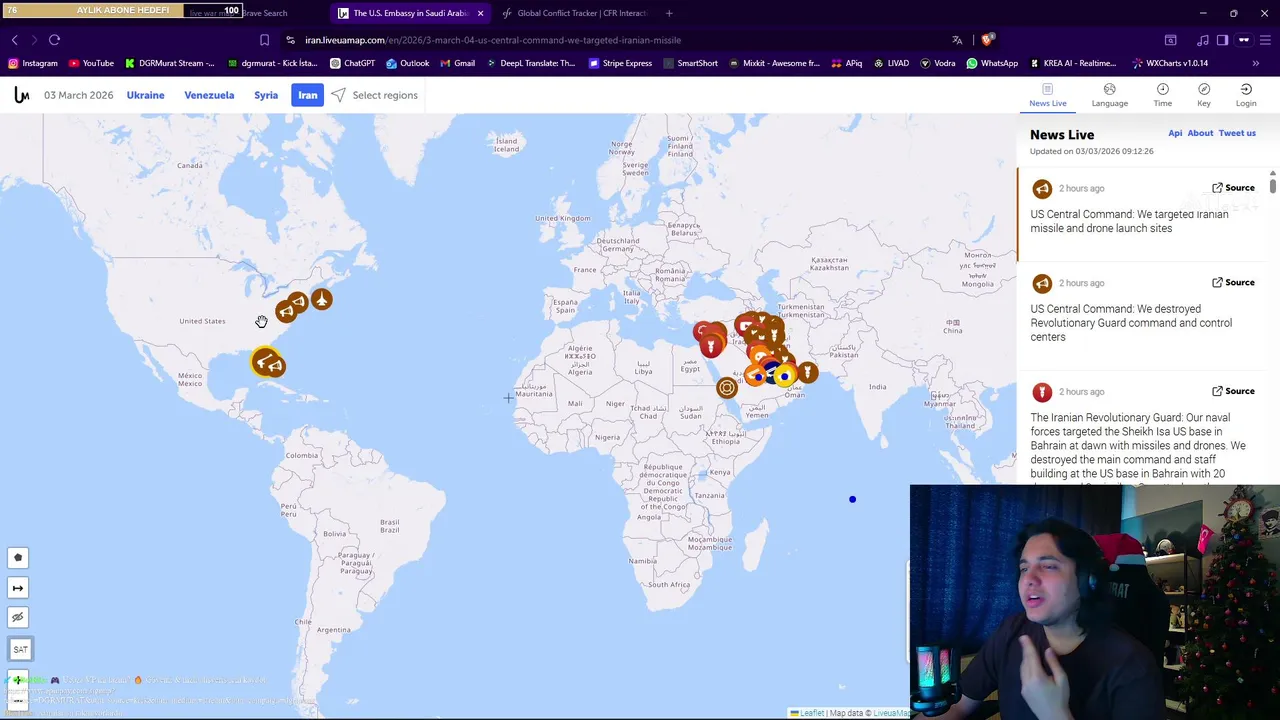Screen dimensions: 1280x720
Task: Click the blue dot in the Indian Ocean
Action: (852, 499)
